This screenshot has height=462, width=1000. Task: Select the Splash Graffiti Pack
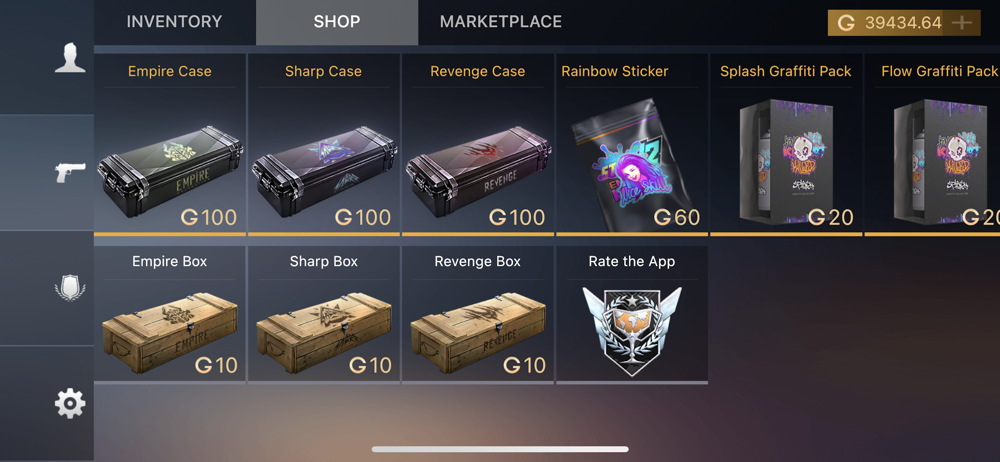click(786, 145)
